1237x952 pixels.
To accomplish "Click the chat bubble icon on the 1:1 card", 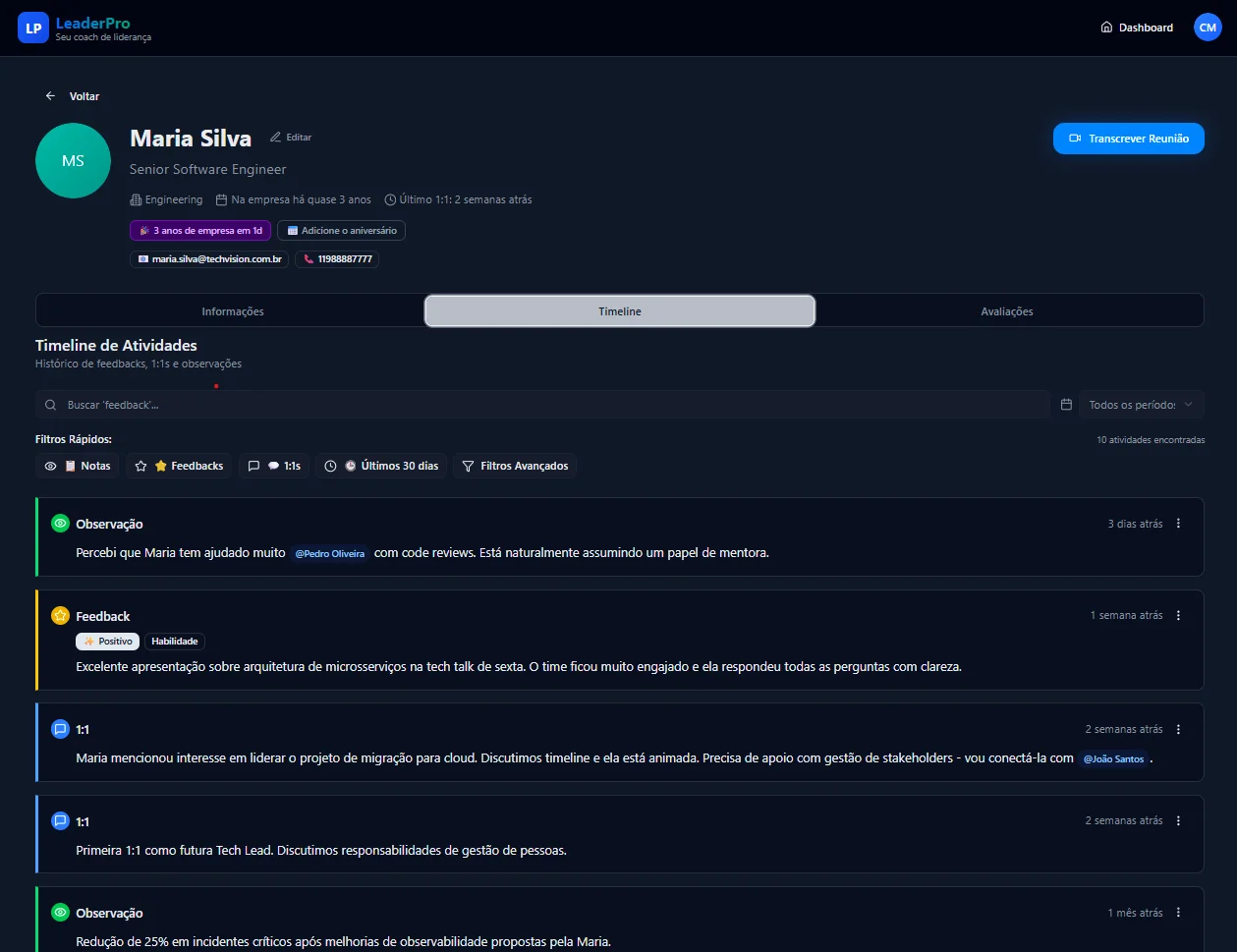I will (58, 729).
